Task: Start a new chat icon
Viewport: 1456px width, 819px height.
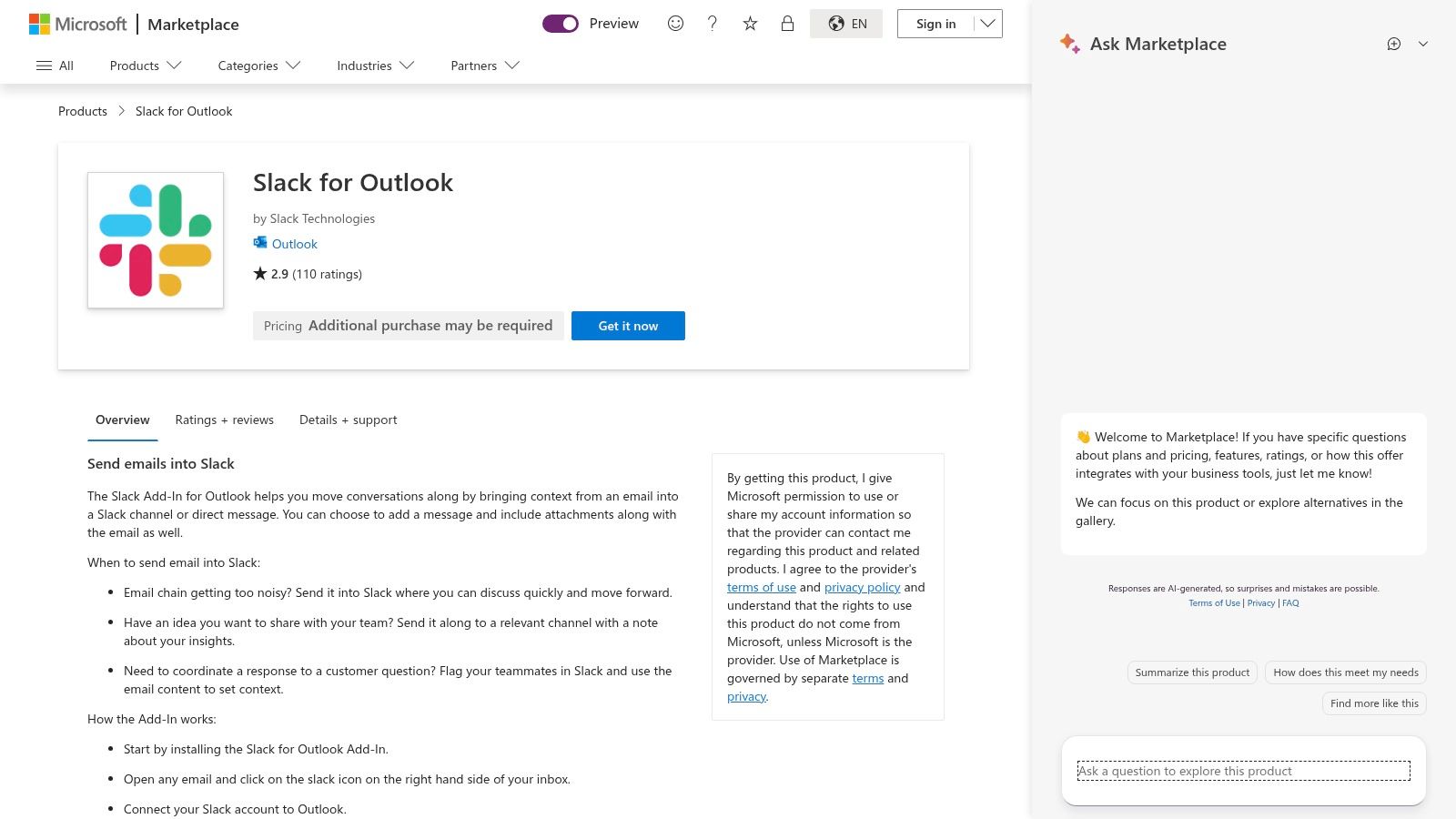Action: 1394,44
